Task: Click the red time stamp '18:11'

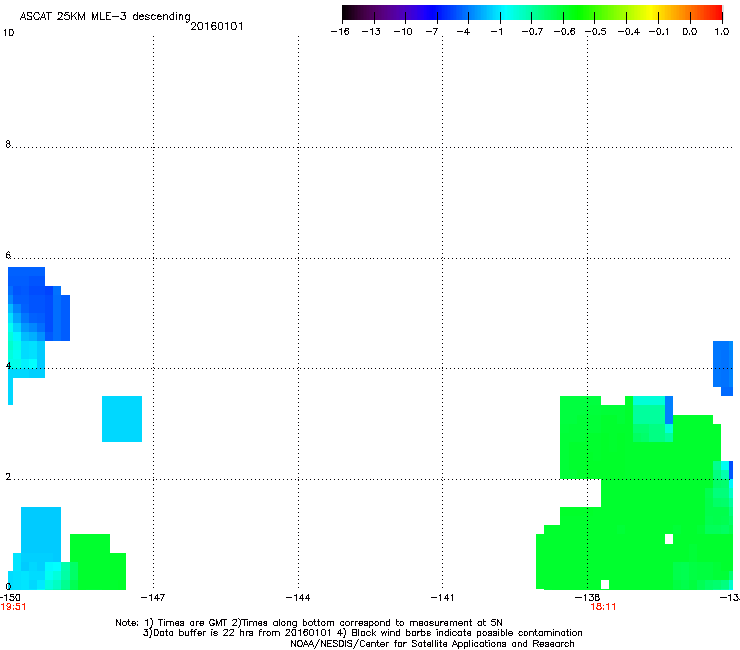Action: click(603, 607)
